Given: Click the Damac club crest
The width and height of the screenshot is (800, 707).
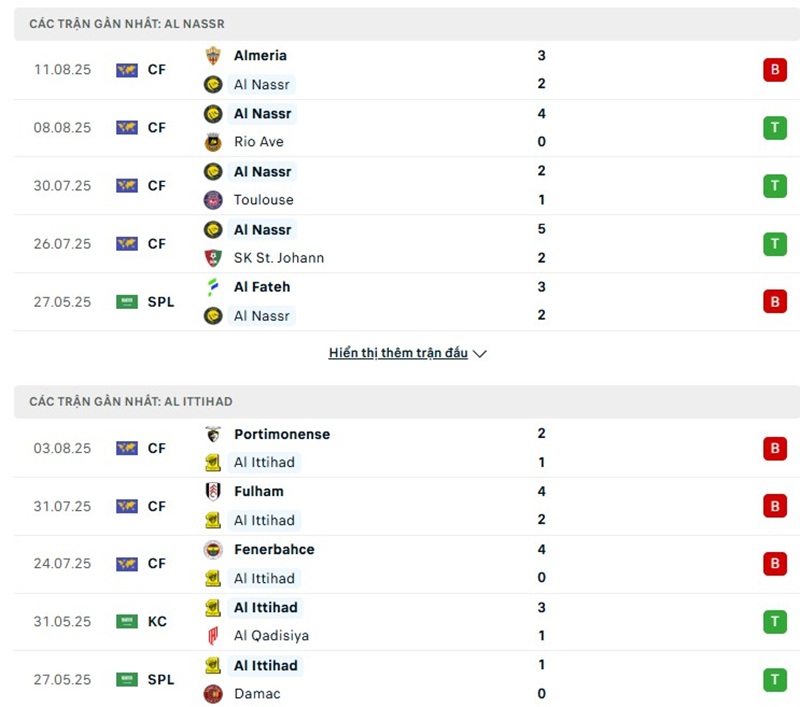Looking at the screenshot, I should [213, 694].
